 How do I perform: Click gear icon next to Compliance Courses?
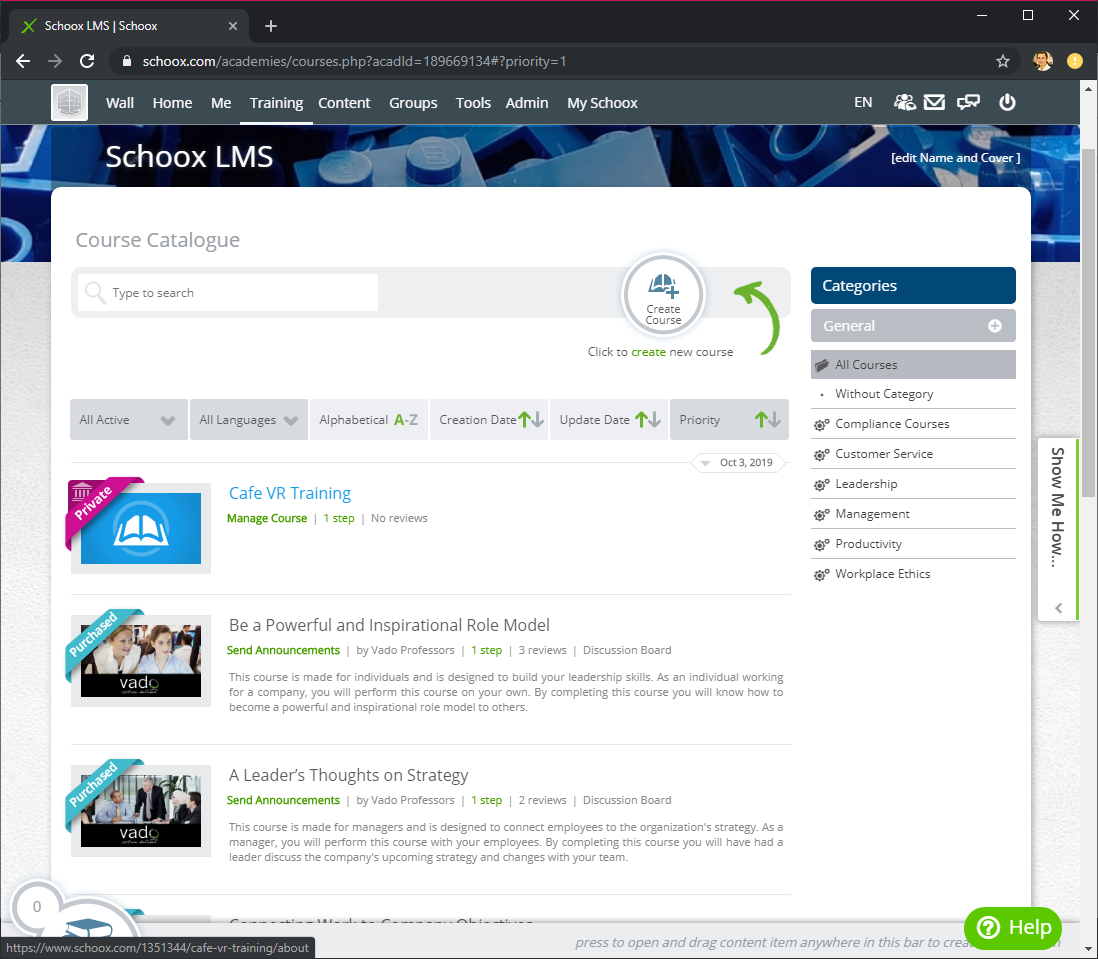pos(821,425)
